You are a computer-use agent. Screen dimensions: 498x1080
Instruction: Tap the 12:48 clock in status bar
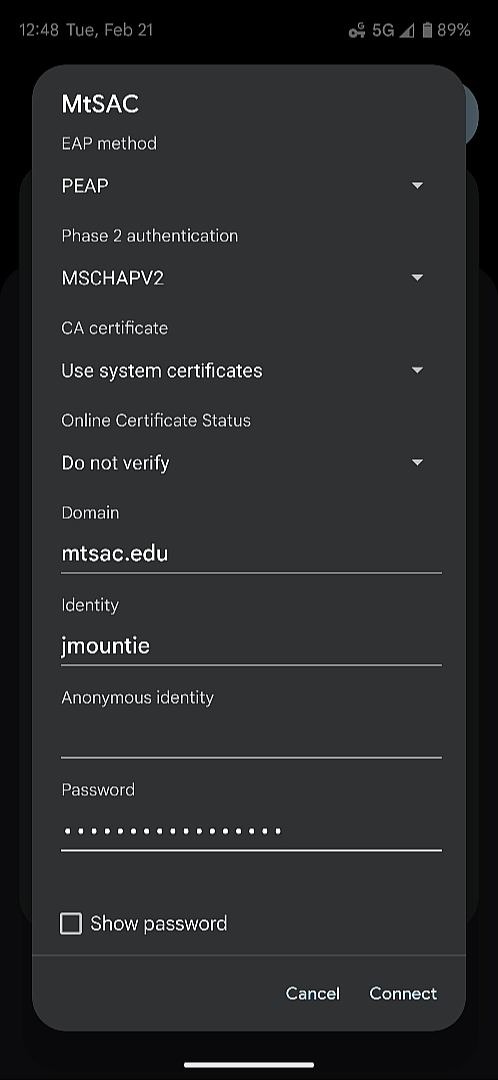click(39, 30)
